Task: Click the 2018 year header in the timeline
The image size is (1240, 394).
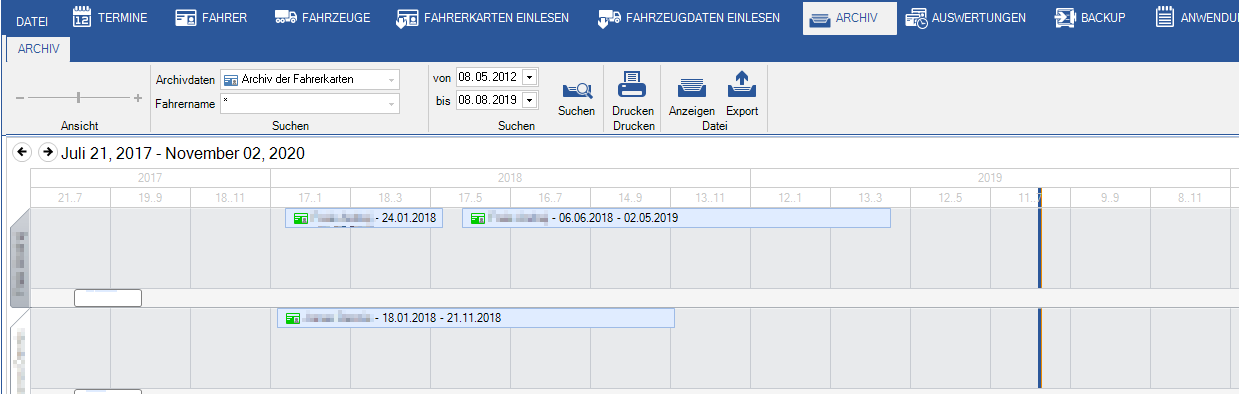Action: click(x=510, y=177)
